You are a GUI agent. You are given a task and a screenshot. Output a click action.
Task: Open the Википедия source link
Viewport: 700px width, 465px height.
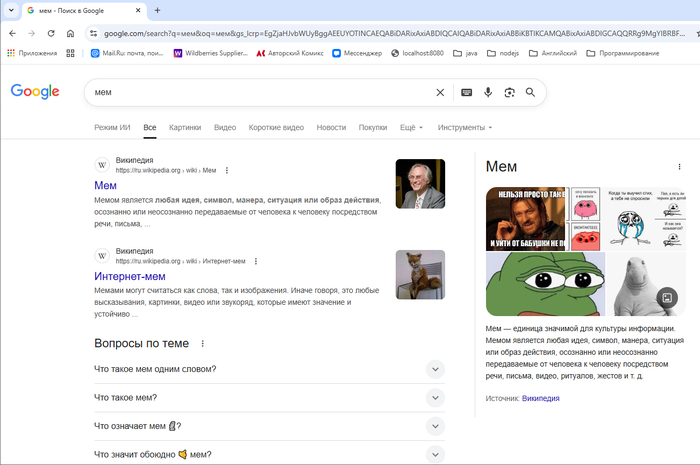click(x=541, y=399)
